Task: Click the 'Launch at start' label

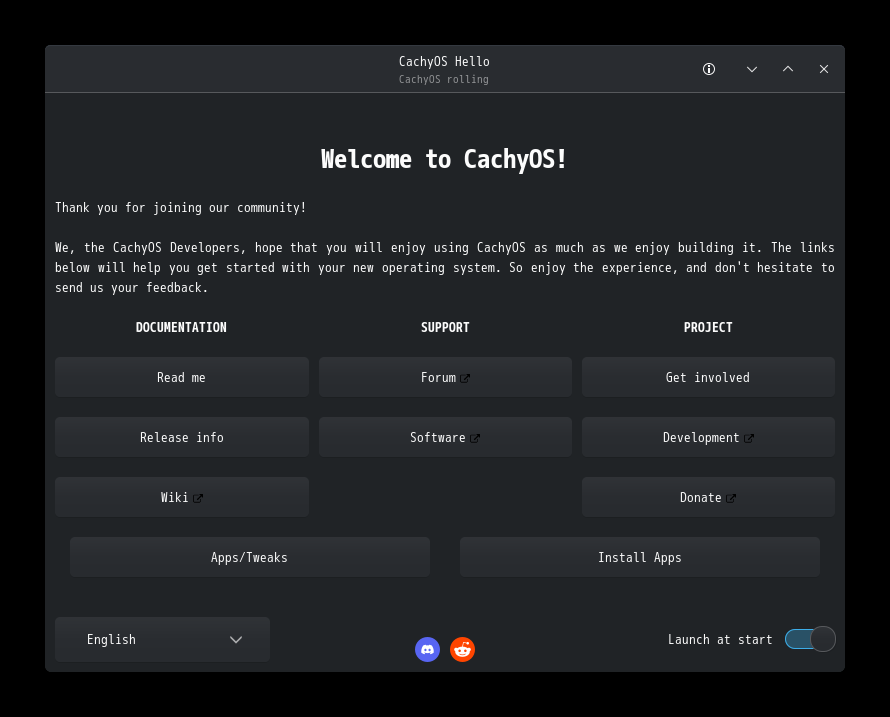Action: (720, 640)
